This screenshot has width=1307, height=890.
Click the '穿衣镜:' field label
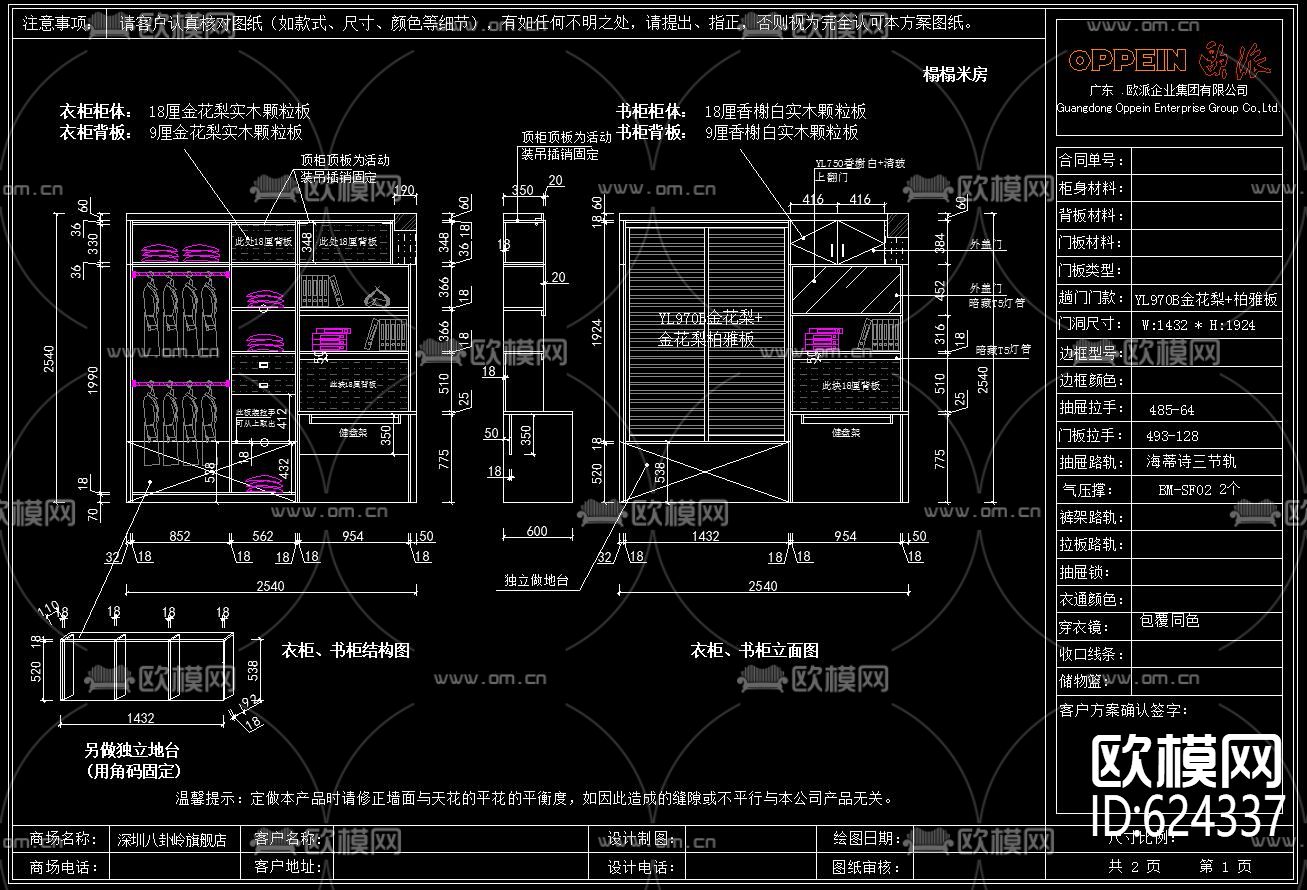pyautogui.click(x=1084, y=628)
